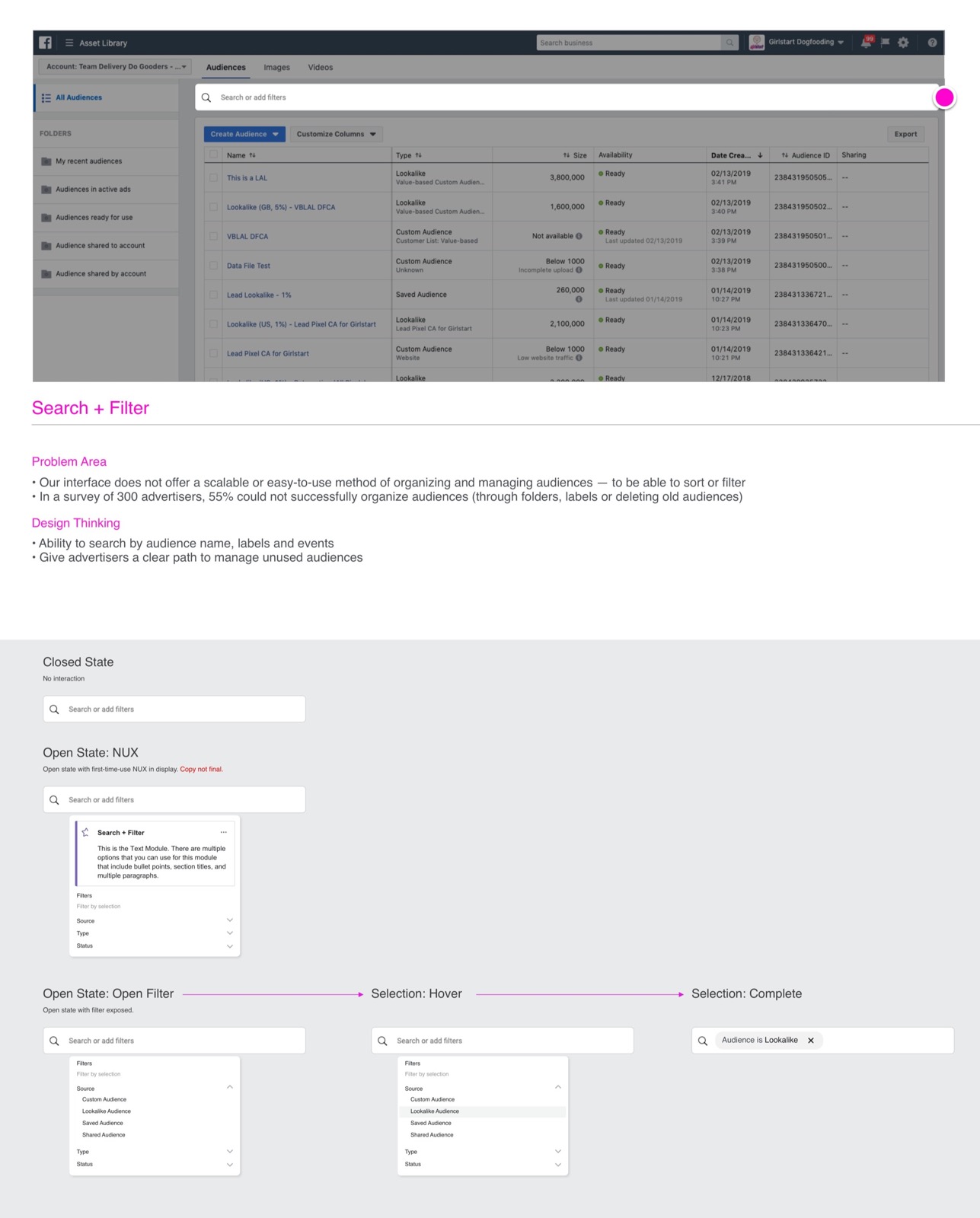Open settings gear in top bar
The height and width of the screenshot is (1218, 980).
point(903,43)
